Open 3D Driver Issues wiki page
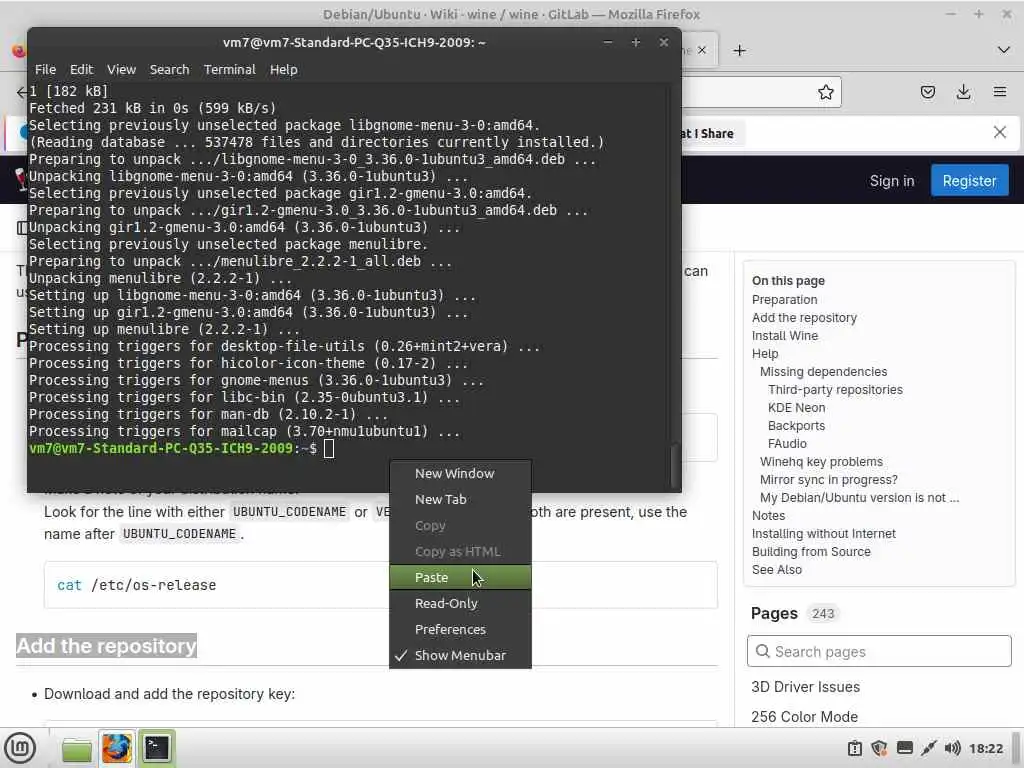Viewport: 1024px width, 768px height. (805, 687)
